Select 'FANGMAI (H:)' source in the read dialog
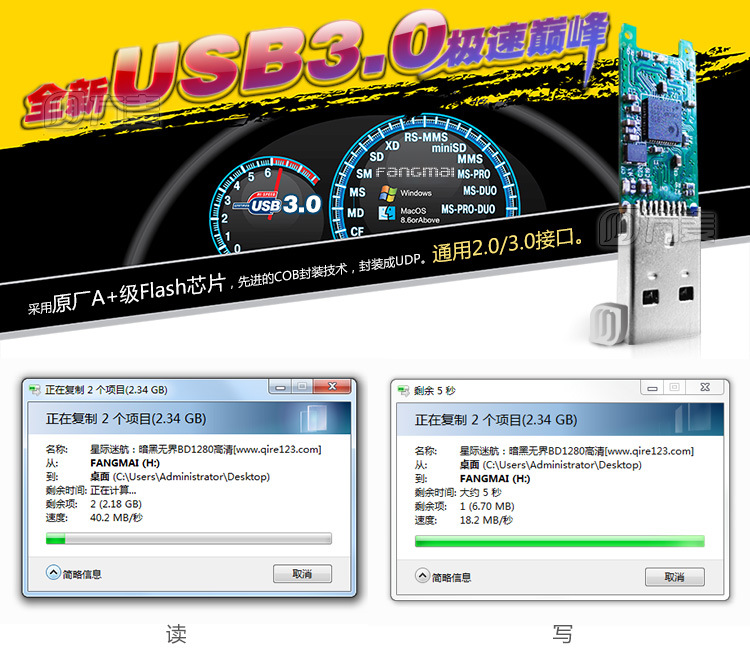Image resolution: width=750 pixels, height=655 pixels. pyautogui.click(x=125, y=463)
